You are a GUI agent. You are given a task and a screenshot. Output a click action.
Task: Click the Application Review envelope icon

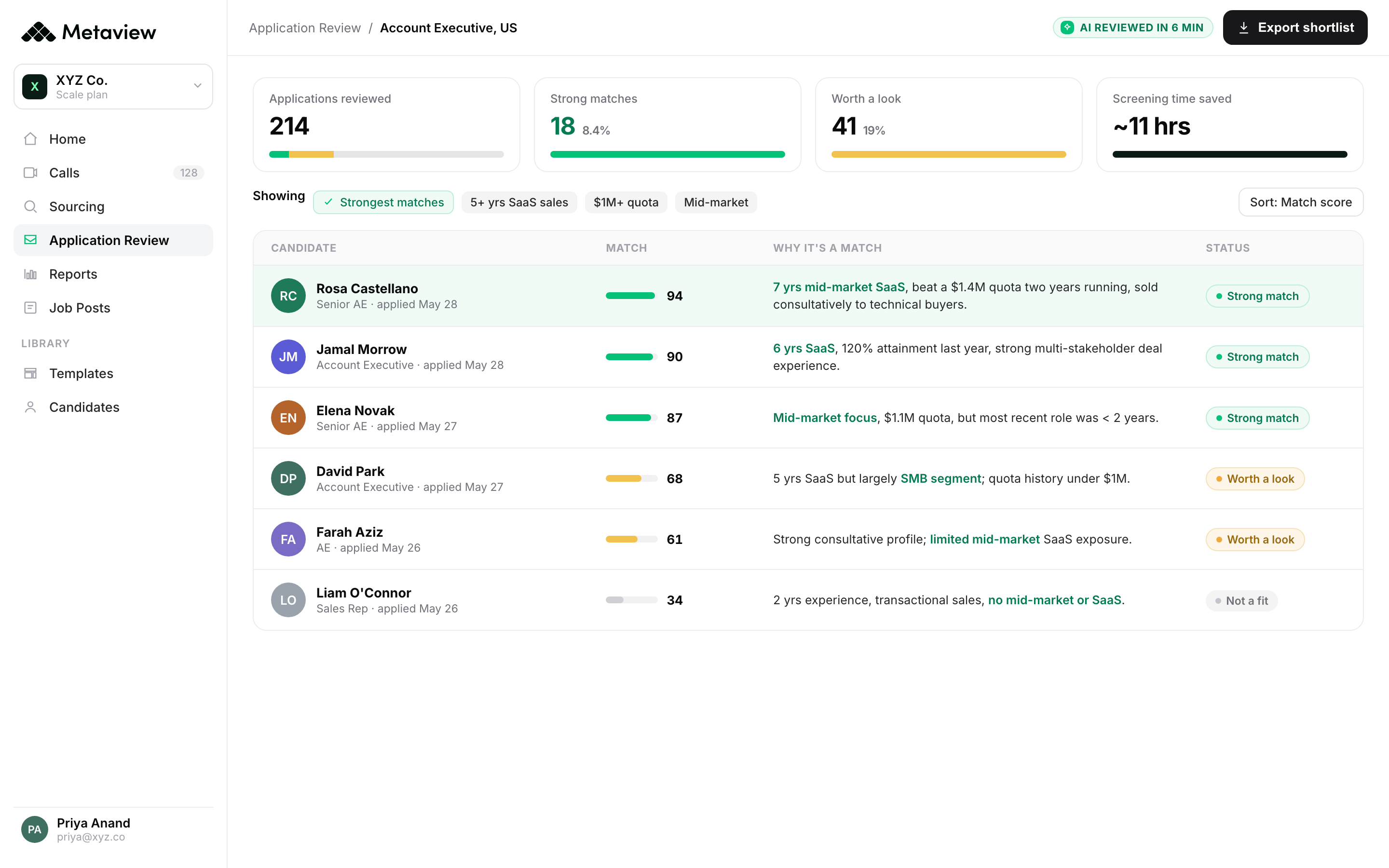coord(30,240)
